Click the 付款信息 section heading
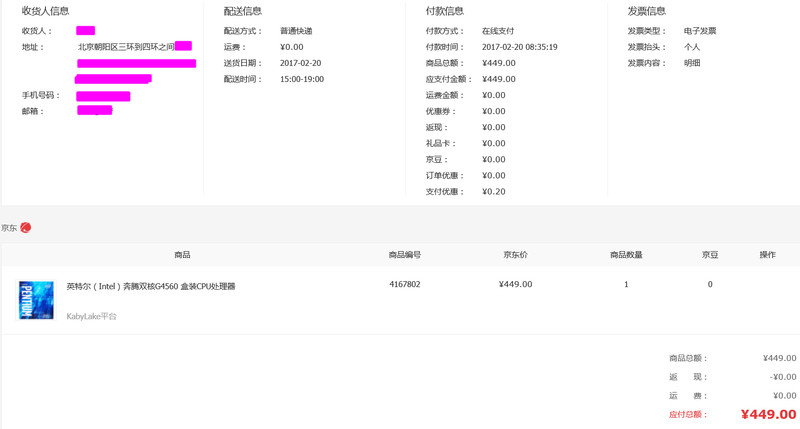Viewport: 800px width, 429px height. [444, 11]
